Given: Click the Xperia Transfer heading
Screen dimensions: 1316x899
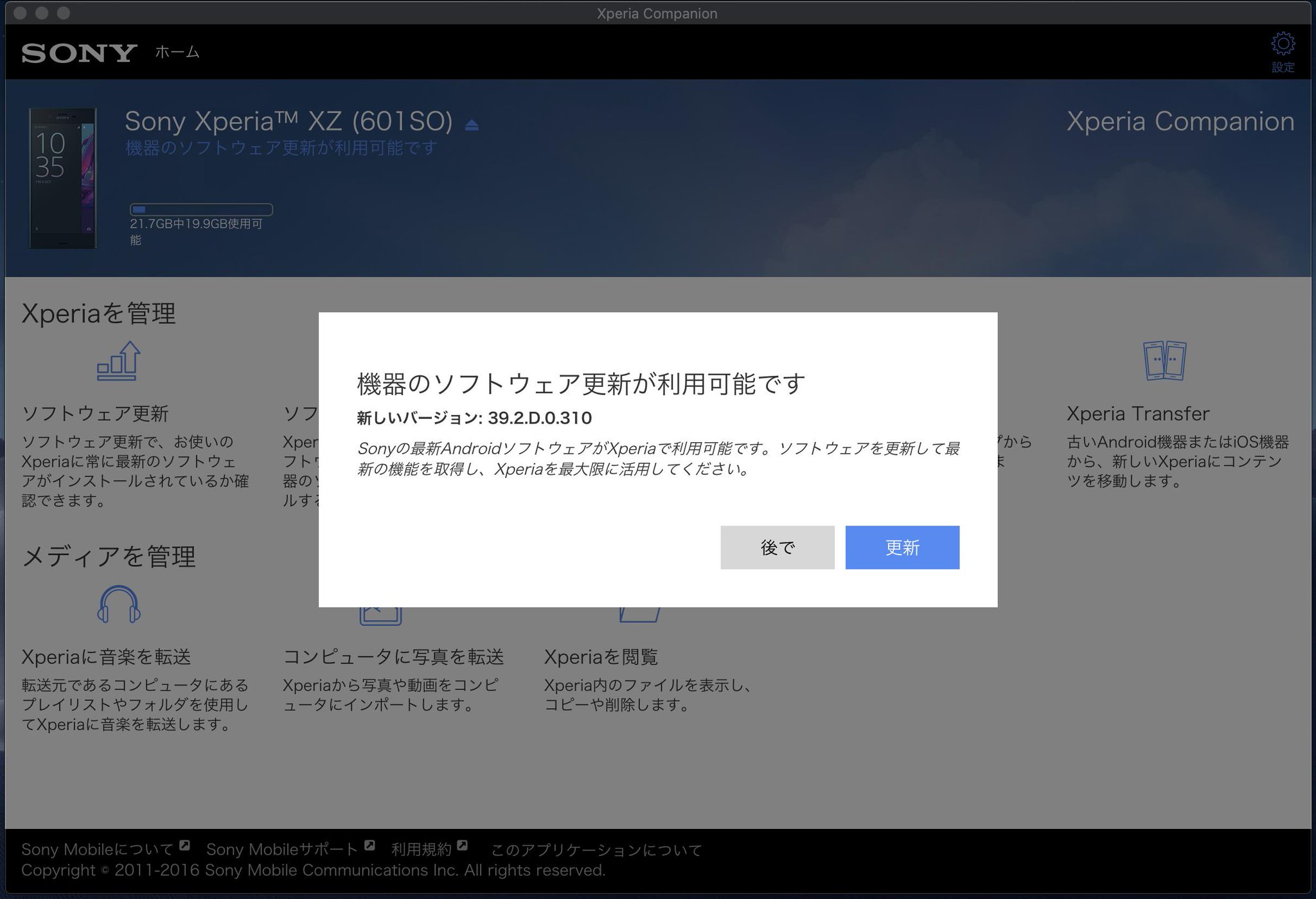Looking at the screenshot, I should [x=1138, y=413].
